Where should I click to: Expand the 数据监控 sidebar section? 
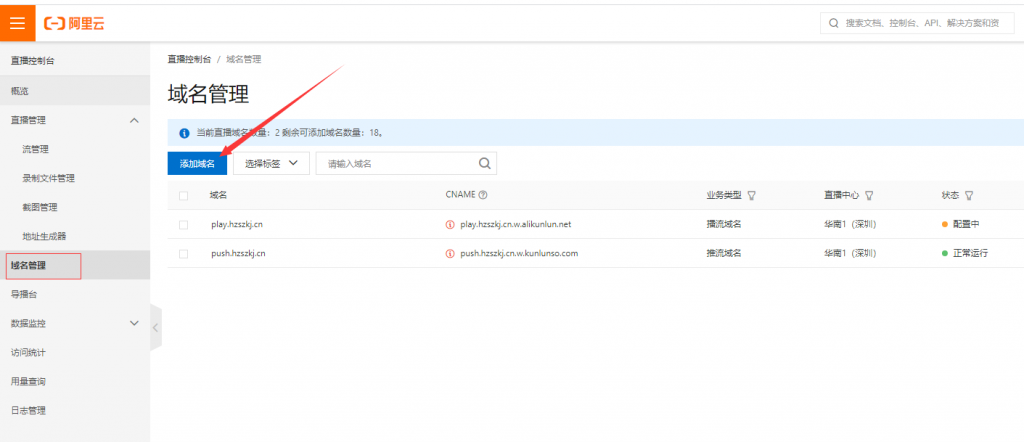point(135,323)
